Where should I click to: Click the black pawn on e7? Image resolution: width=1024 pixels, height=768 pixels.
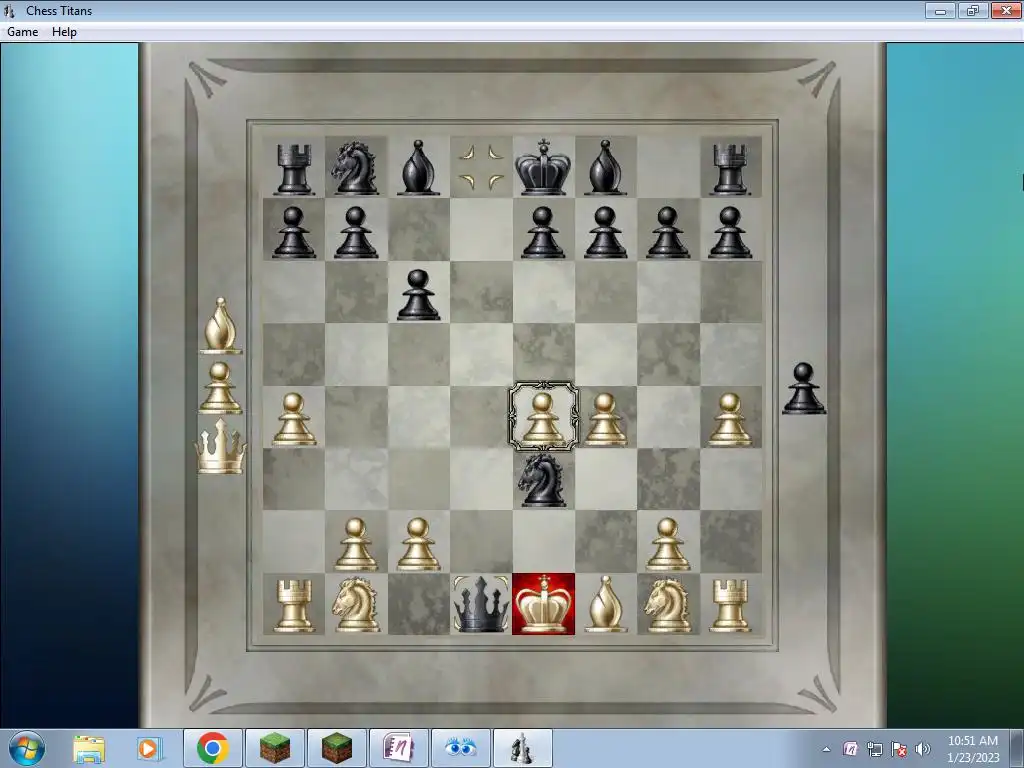[543, 232]
